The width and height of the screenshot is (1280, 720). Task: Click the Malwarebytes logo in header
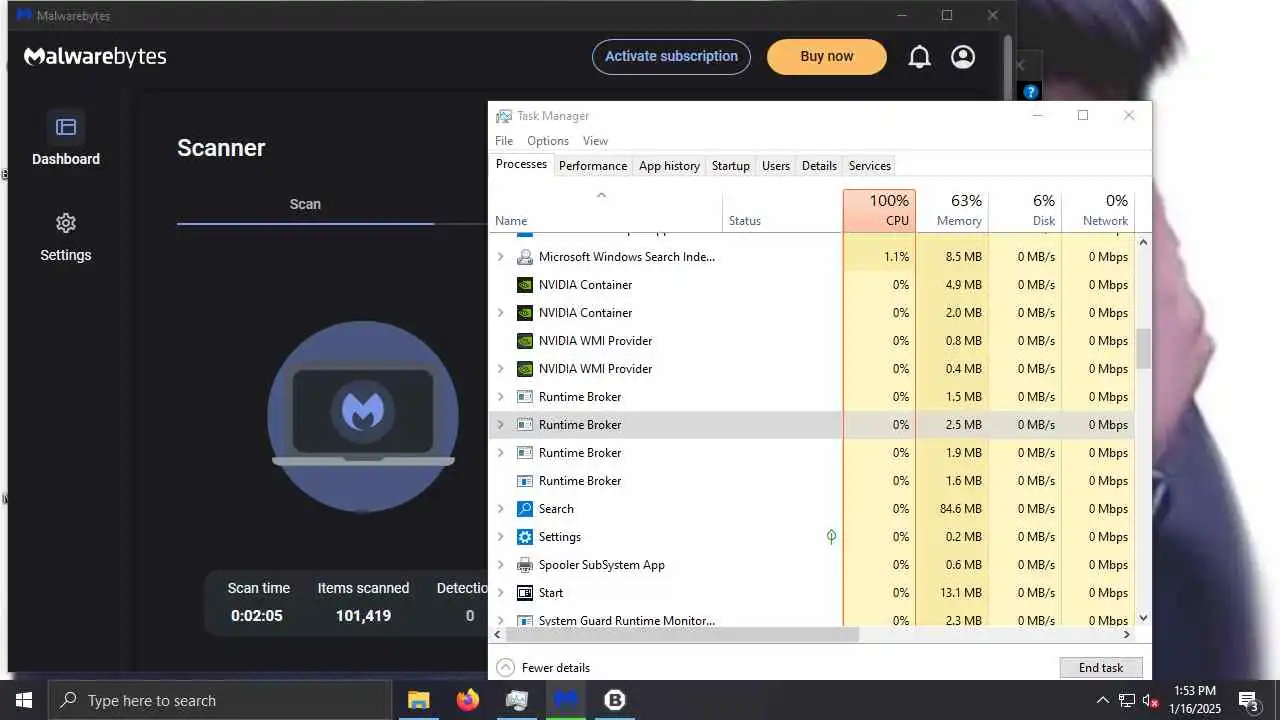(x=95, y=57)
